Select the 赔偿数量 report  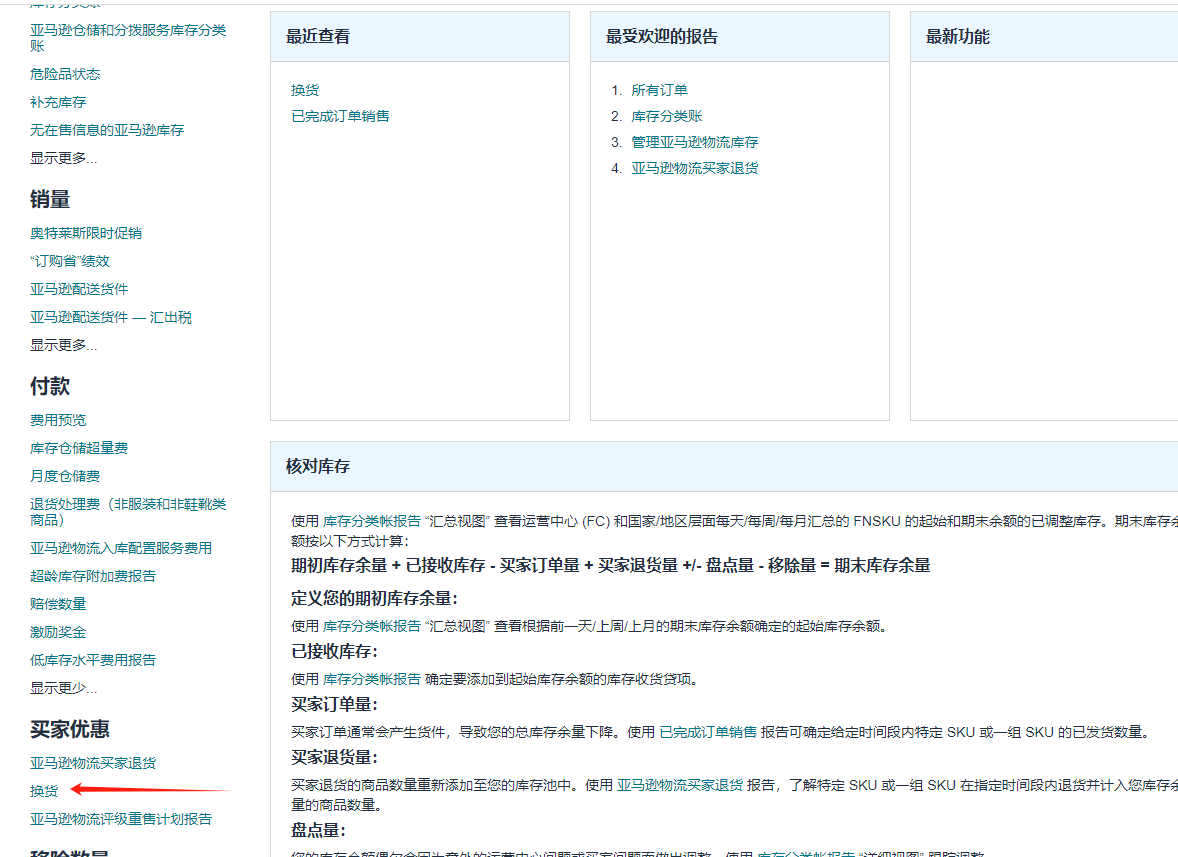click(x=58, y=604)
